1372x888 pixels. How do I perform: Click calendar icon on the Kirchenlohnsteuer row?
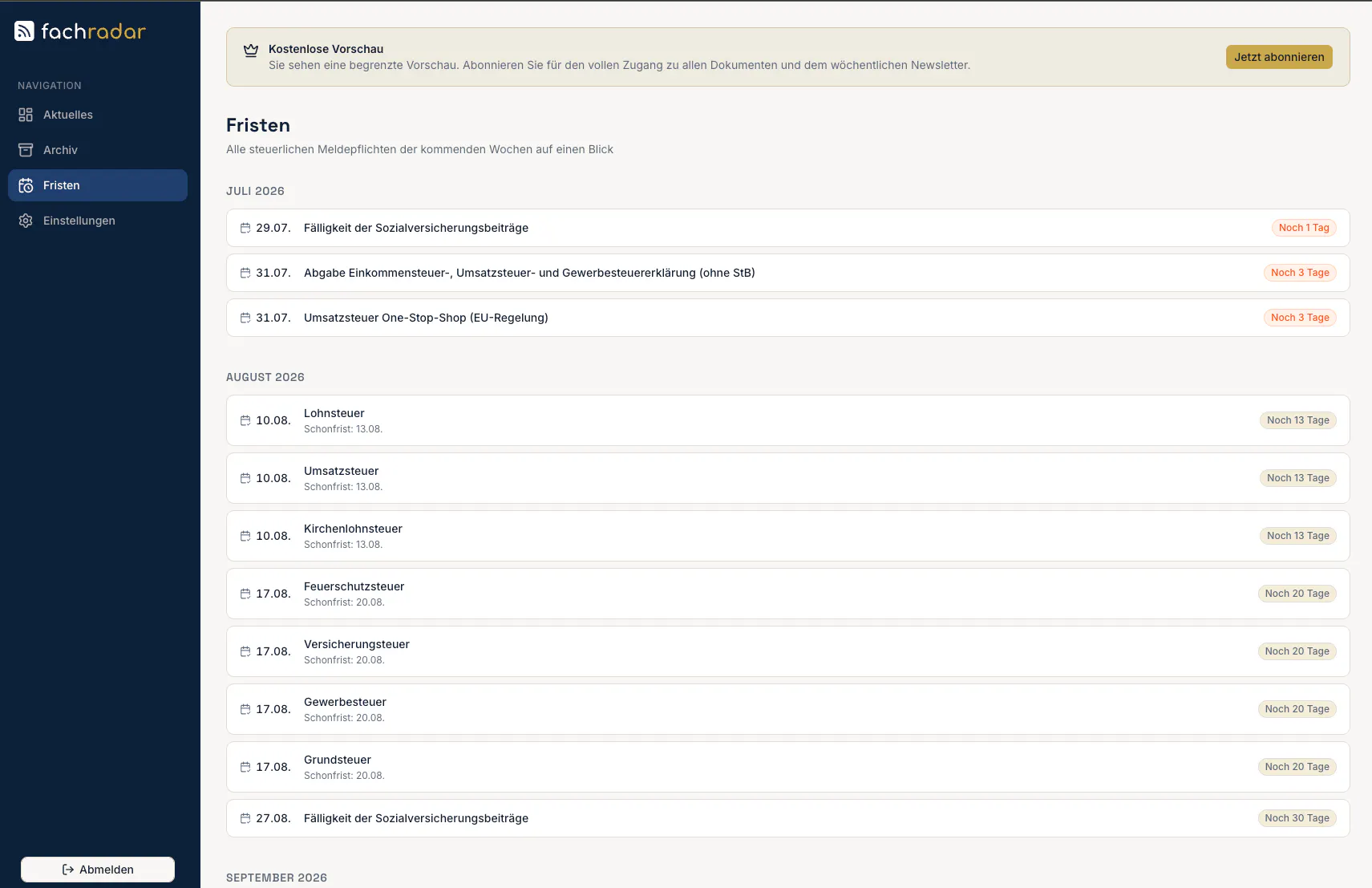245,536
